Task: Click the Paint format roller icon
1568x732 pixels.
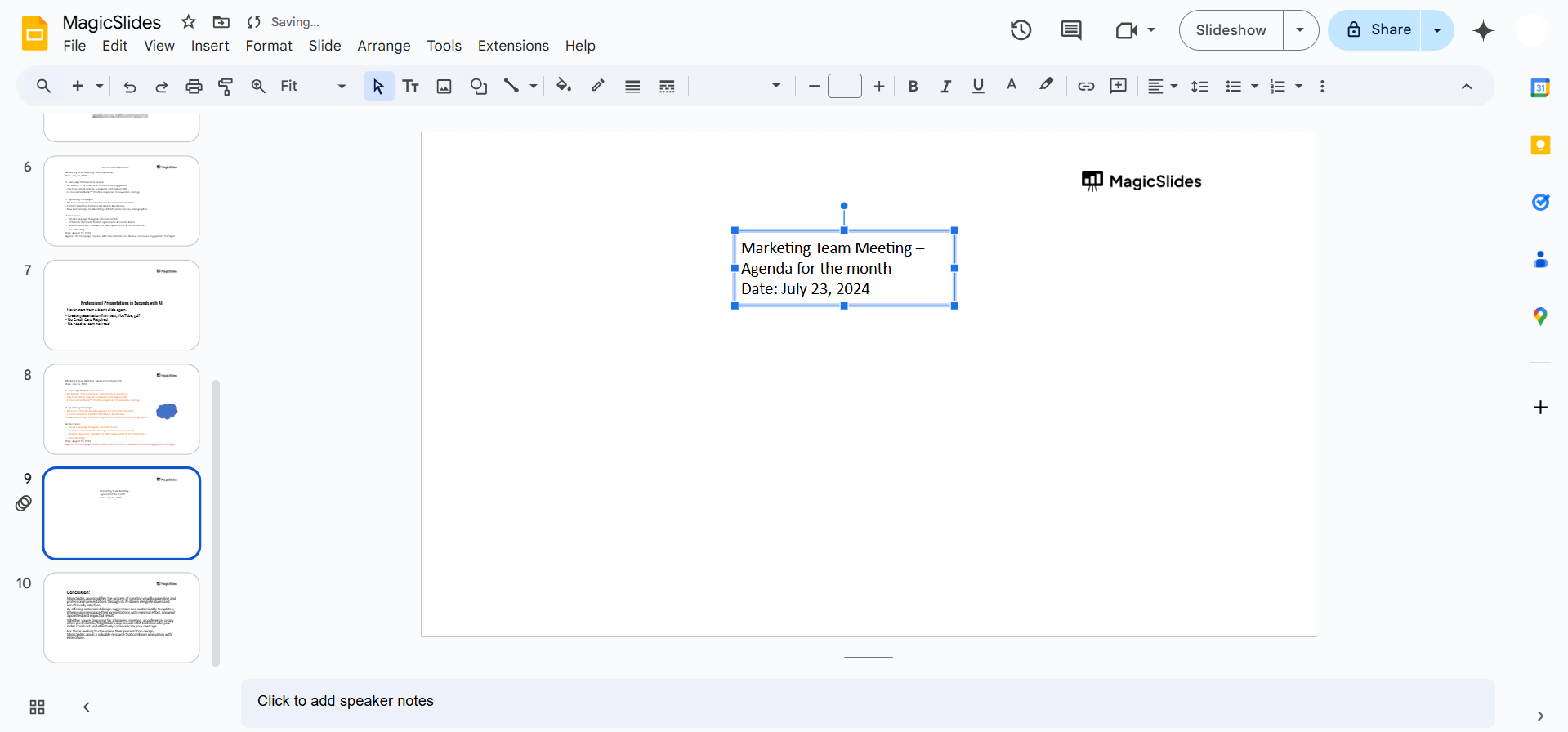Action: point(226,87)
